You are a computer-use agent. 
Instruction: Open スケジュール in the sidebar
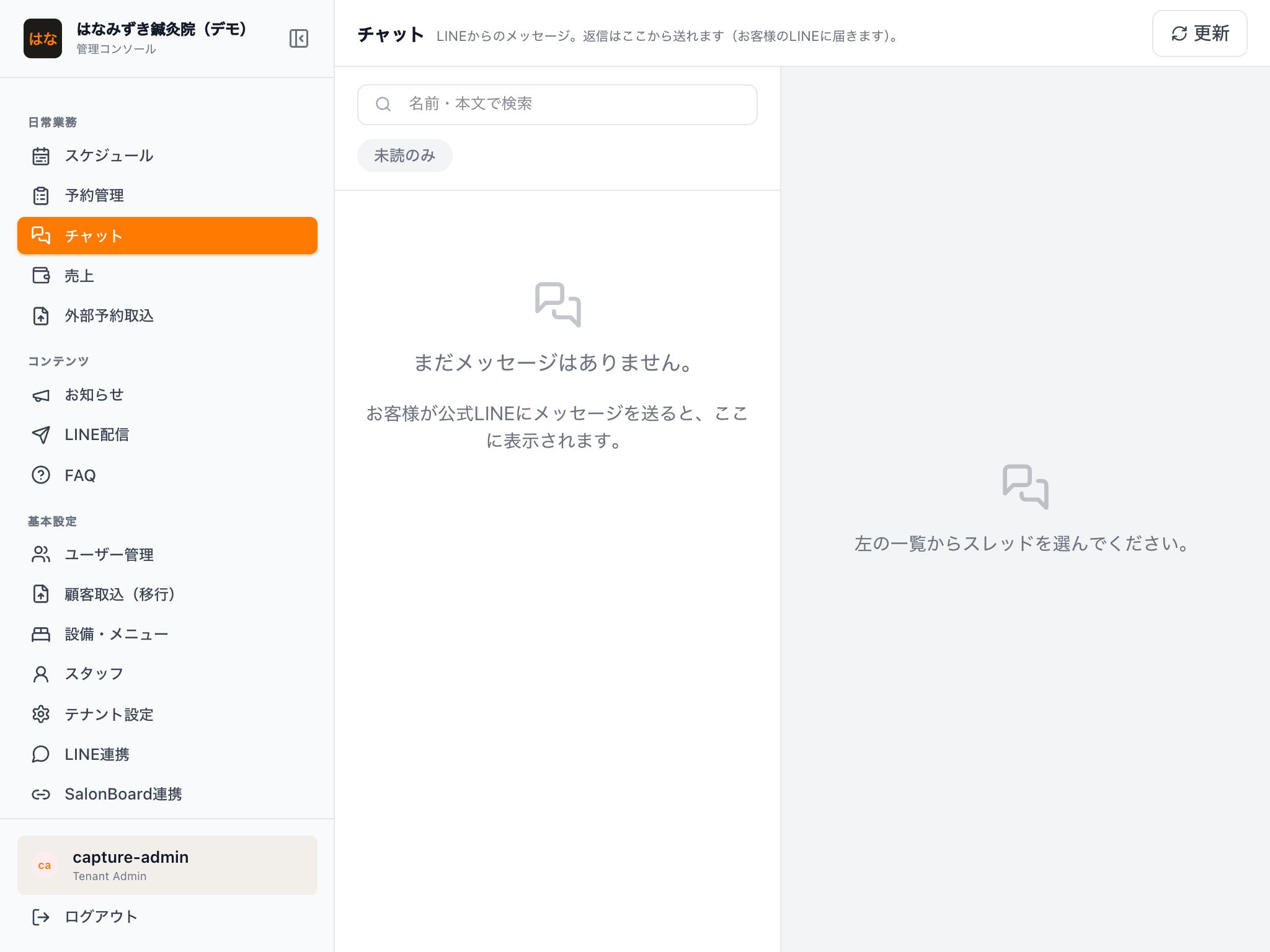167,156
